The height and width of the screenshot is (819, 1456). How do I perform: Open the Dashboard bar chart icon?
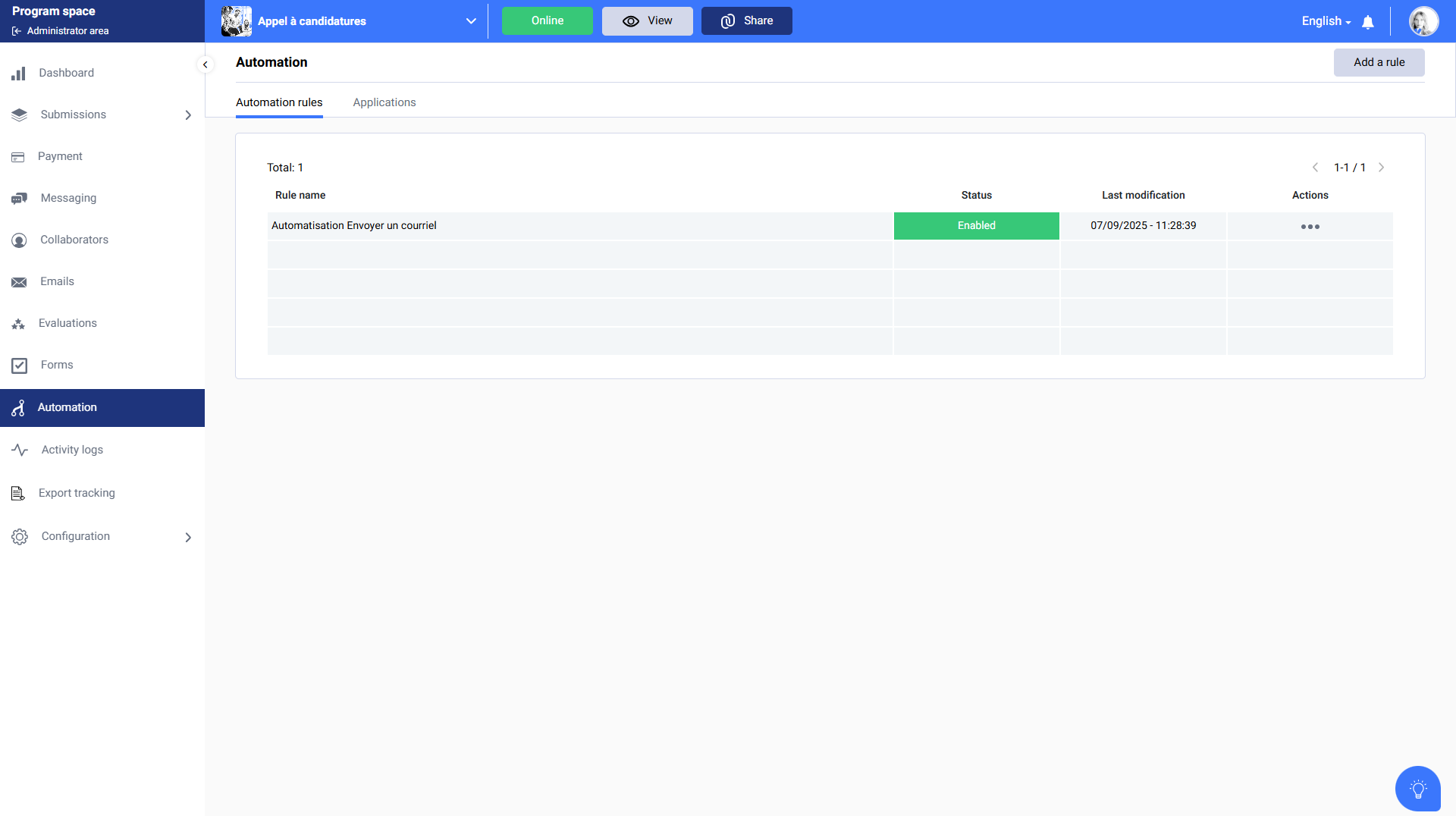pos(19,74)
